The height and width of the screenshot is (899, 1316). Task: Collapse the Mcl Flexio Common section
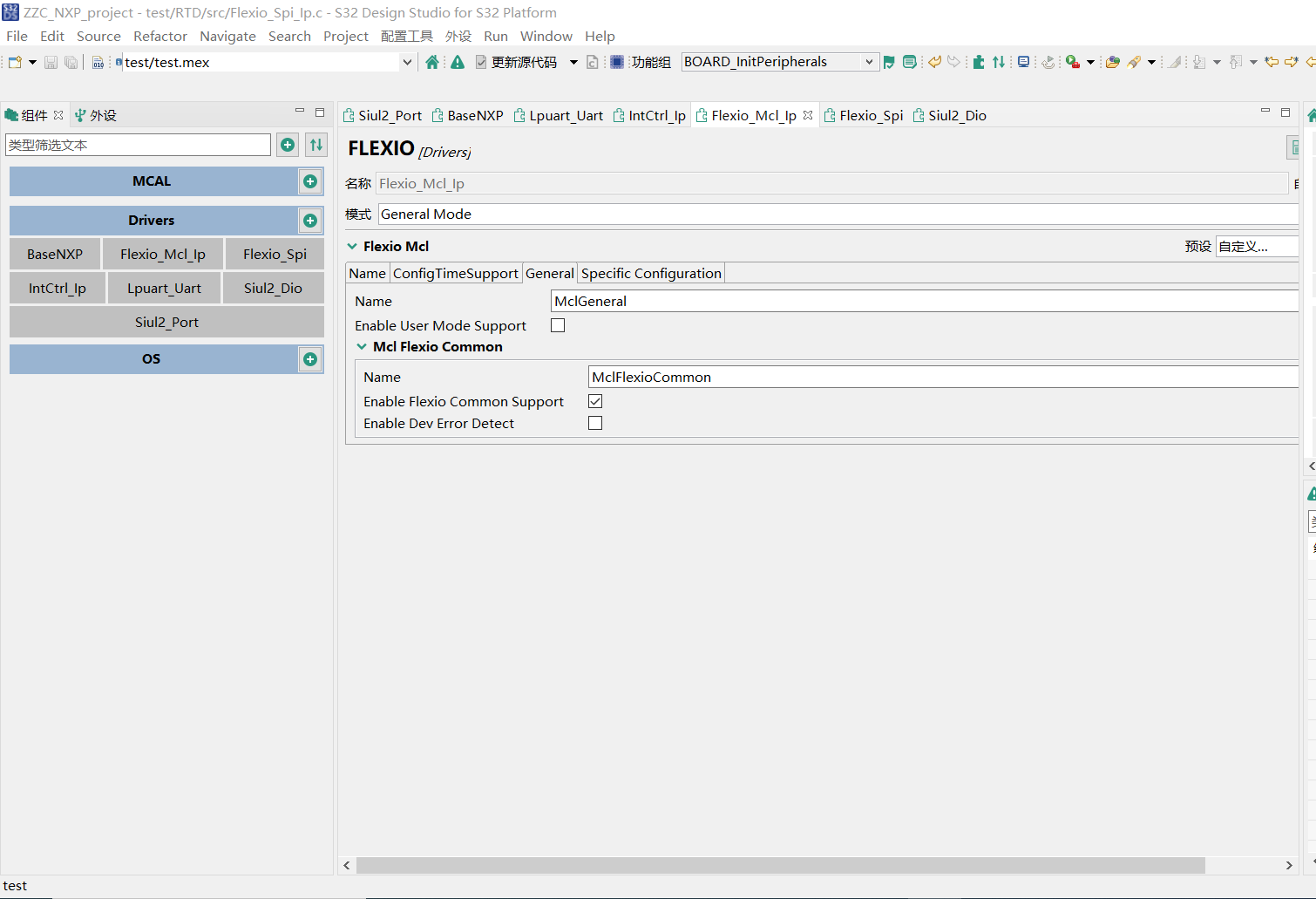(x=362, y=346)
